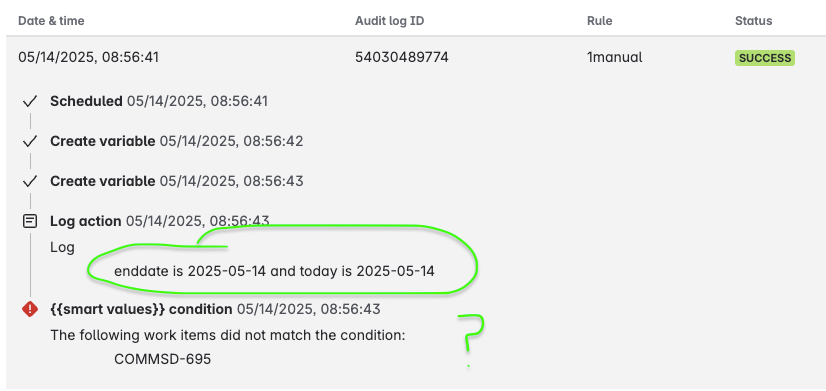This screenshot has height=391, width=826.
Task: Click the first Create variable checkmark icon
Action: 30,141
